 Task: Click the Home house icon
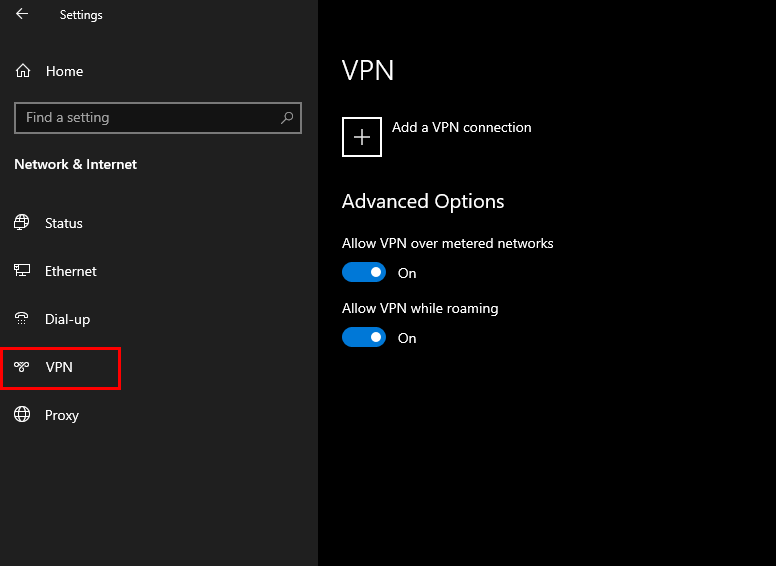tap(22, 71)
